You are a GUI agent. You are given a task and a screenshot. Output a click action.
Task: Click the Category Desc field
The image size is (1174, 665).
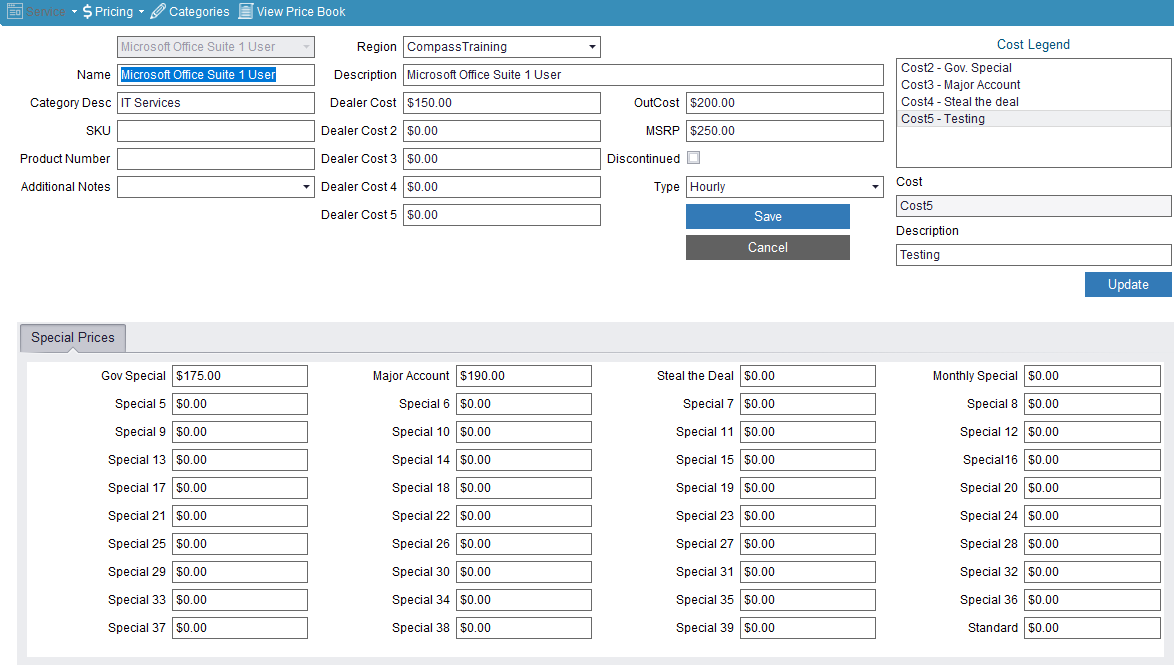coord(216,103)
